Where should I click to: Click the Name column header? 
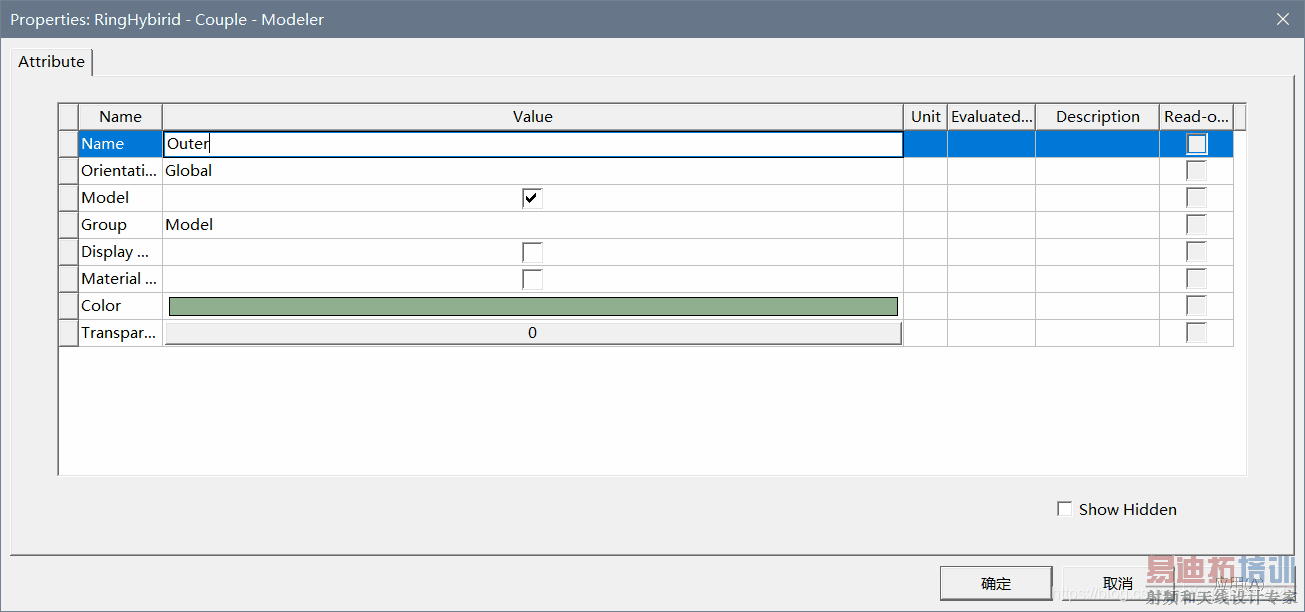coord(120,117)
